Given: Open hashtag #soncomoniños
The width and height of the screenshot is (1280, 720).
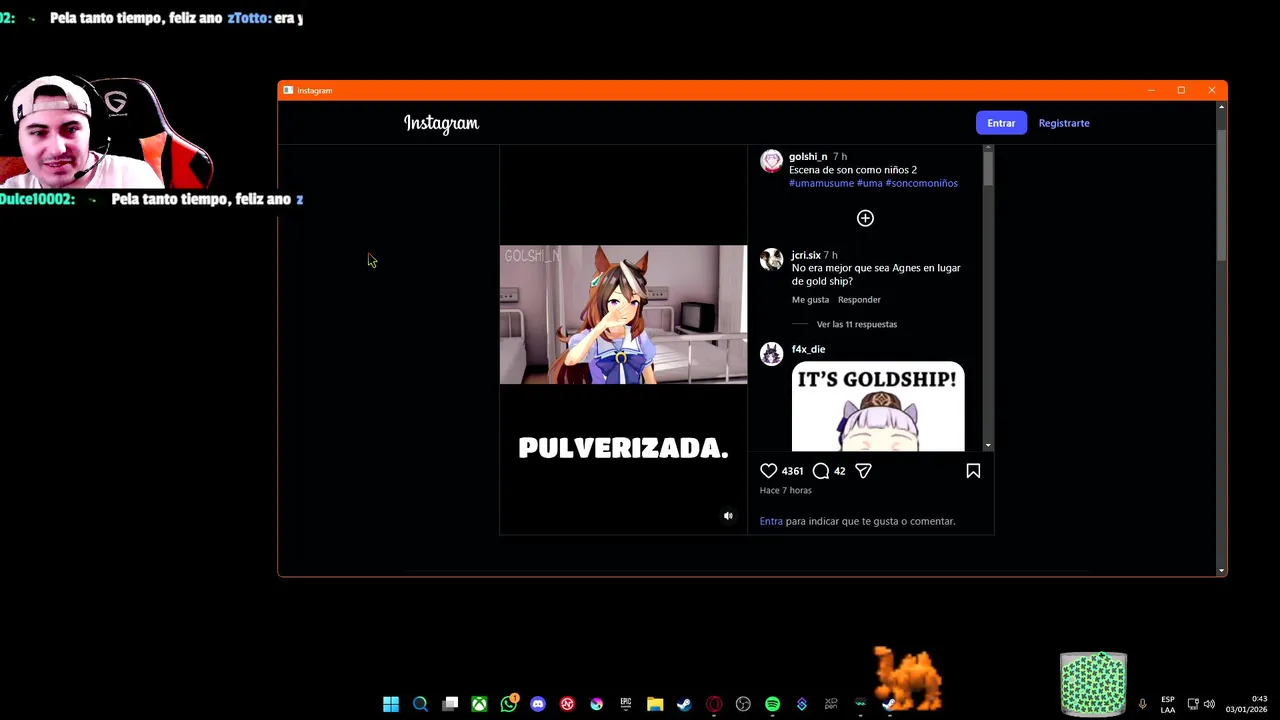Looking at the screenshot, I should pyautogui.click(x=922, y=183).
